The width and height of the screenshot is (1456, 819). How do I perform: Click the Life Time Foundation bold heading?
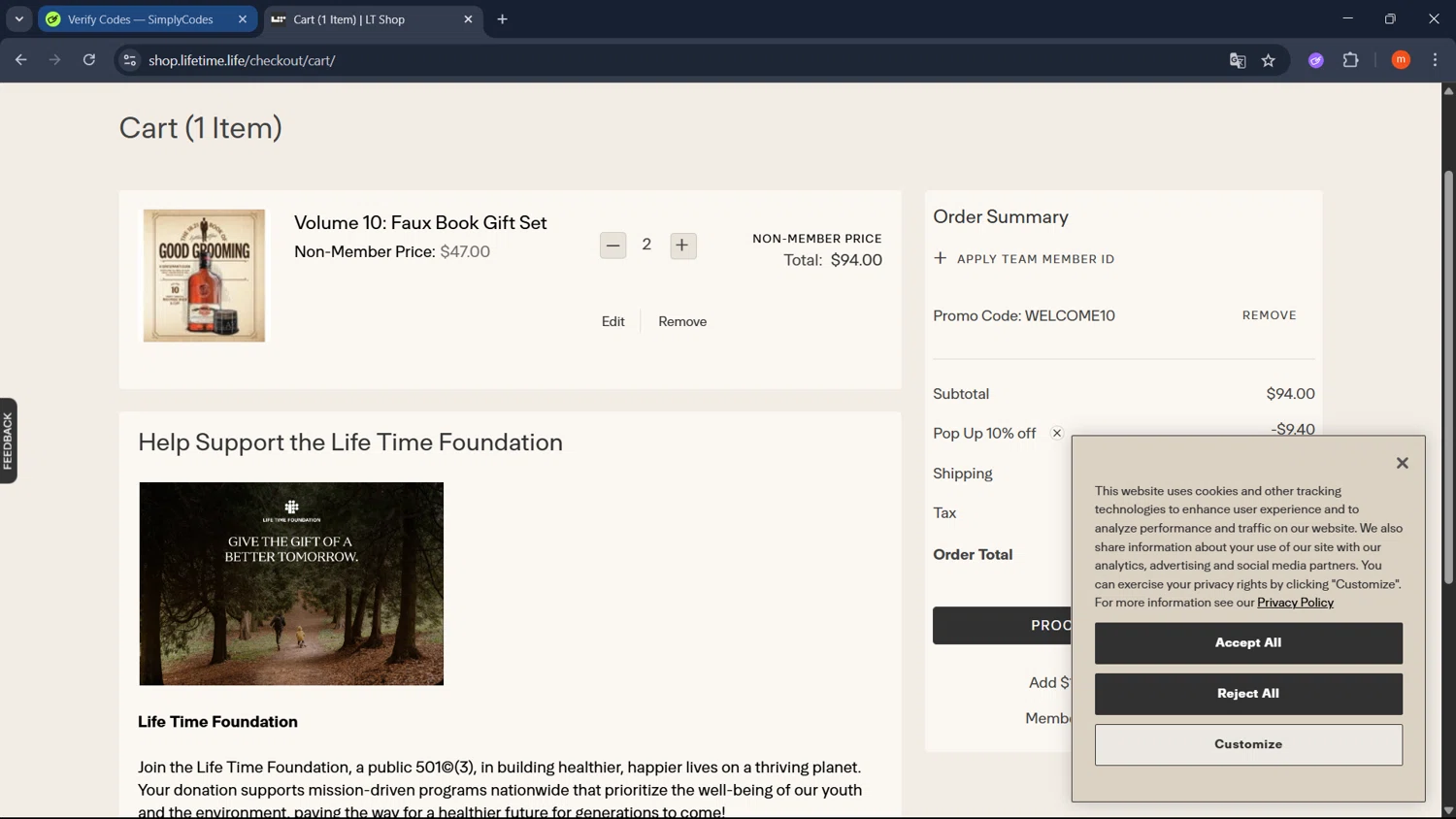click(x=217, y=722)
